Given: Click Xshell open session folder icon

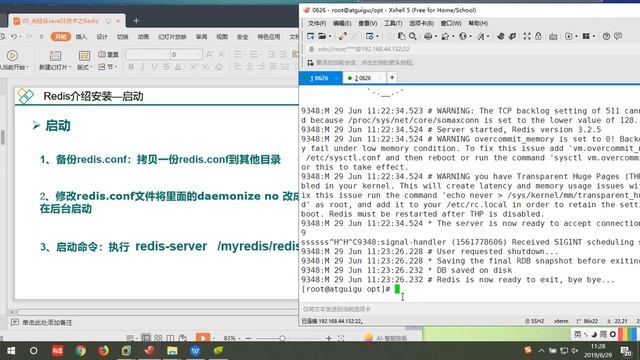Looking at the screenshot, I should (322, 36).
